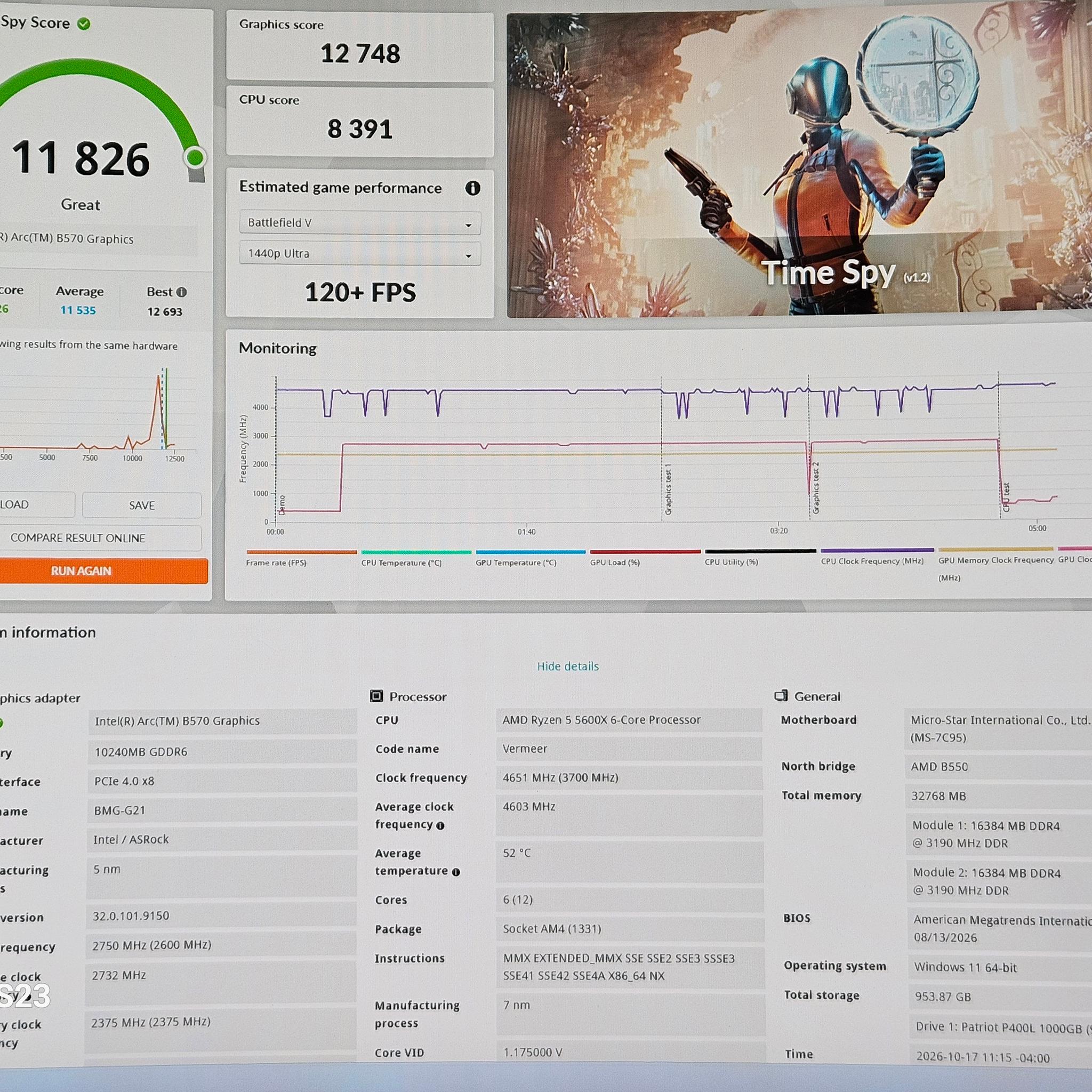Screen dimensions: 1092x1092
Task: Click the Average score value 11 535
Action: pos(78,310)
